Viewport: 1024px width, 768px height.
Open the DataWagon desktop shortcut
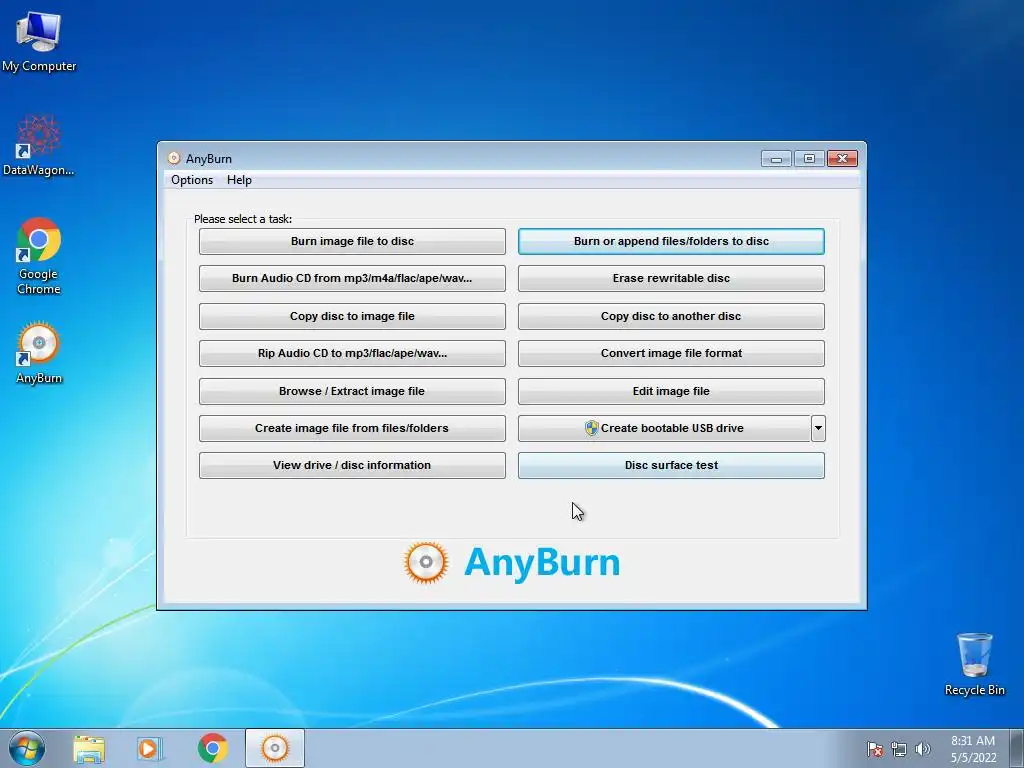pos(39,146)
